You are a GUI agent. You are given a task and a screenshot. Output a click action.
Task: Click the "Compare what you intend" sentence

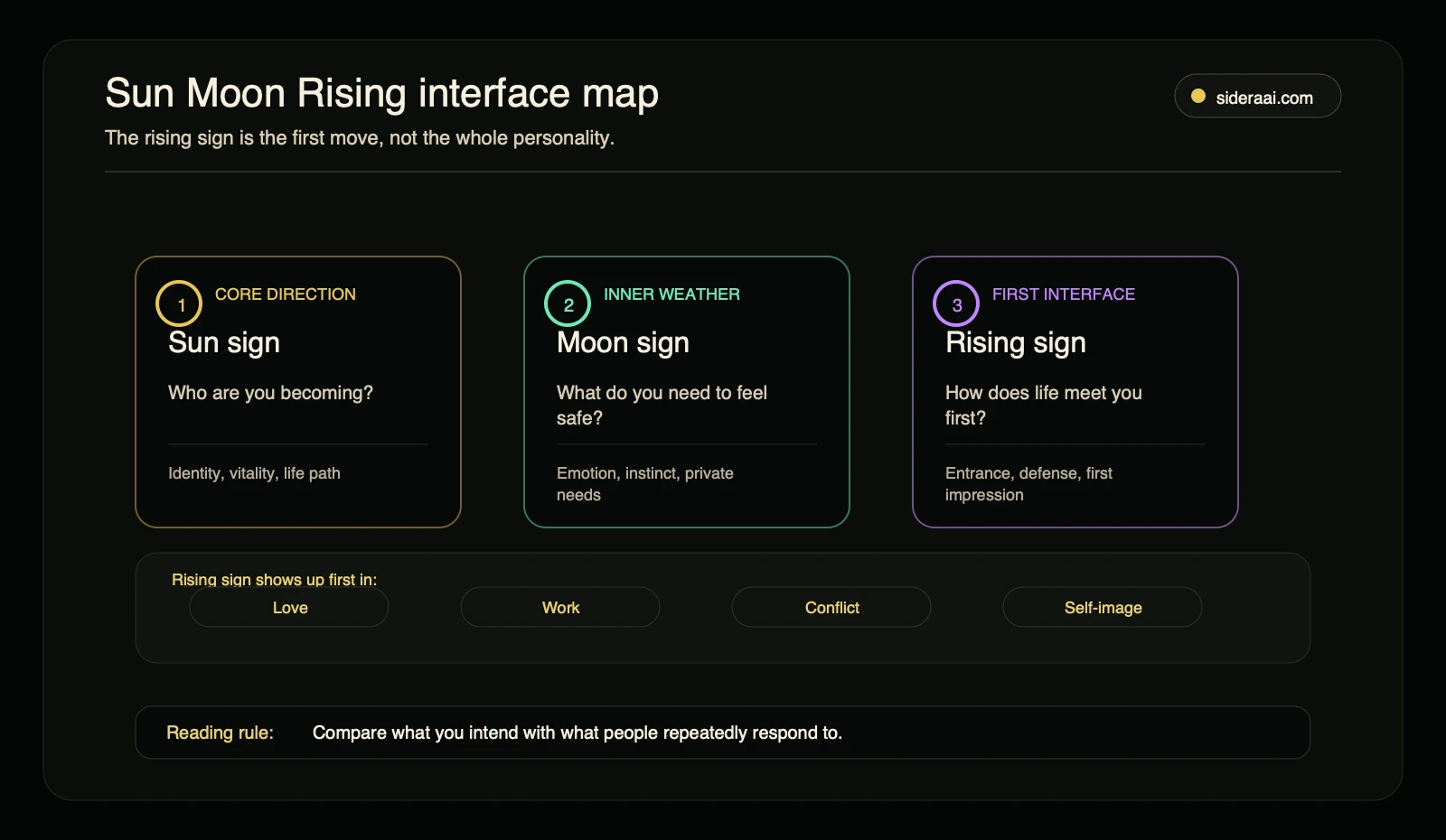coord(577,733)
